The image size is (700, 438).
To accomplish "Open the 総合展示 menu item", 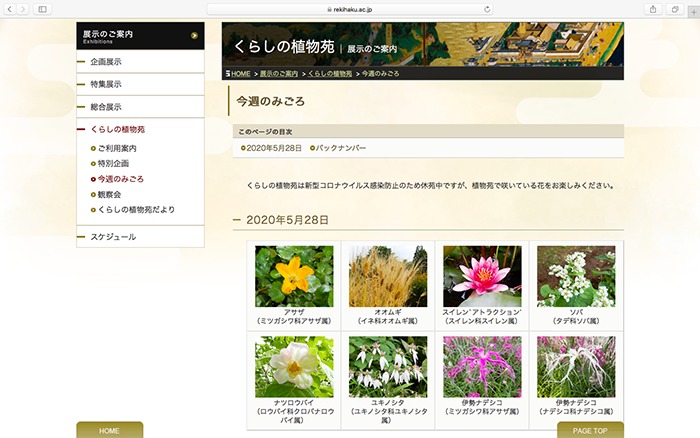I will pyautogui.click(x=140, y=107).
